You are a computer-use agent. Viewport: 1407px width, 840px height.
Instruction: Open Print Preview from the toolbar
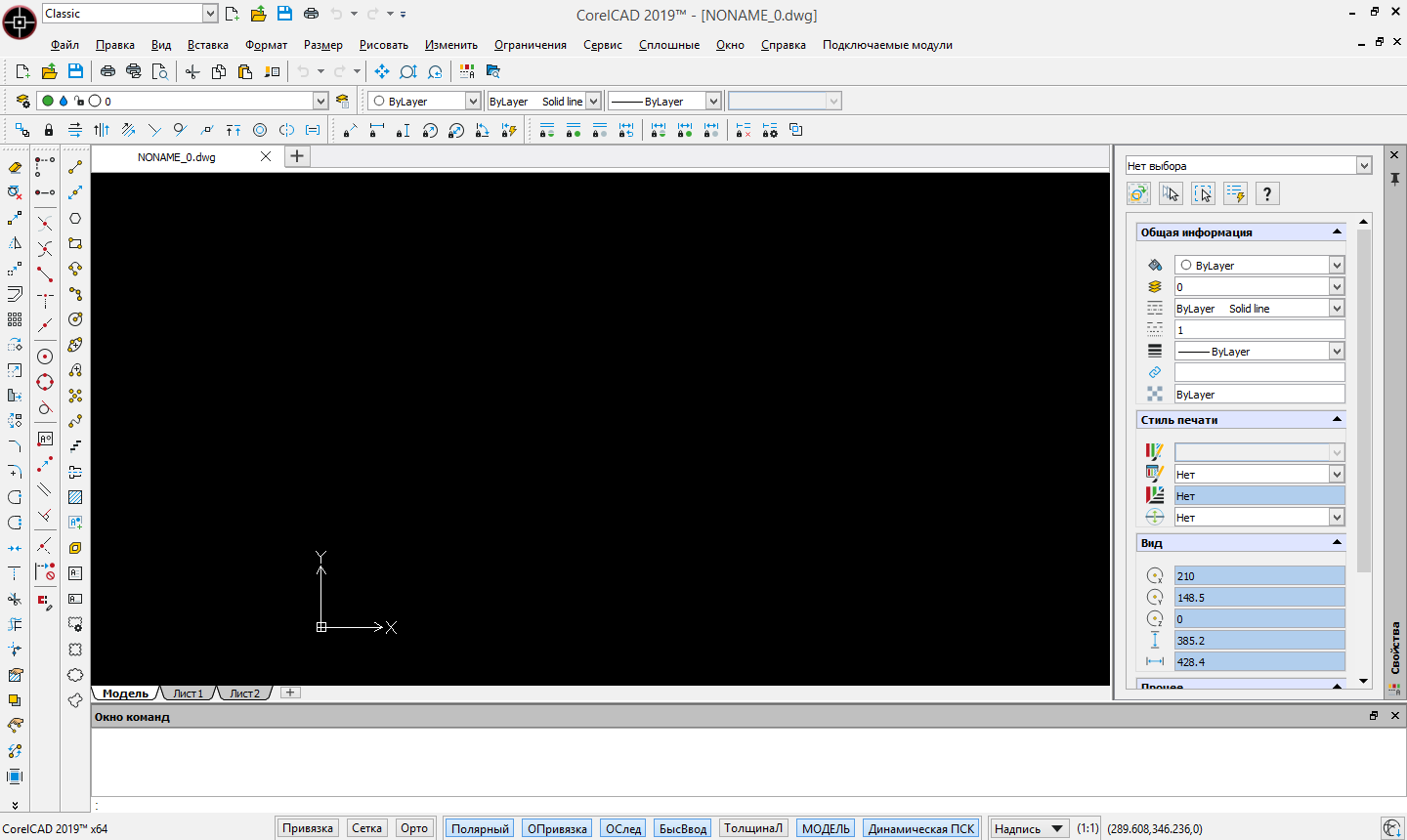[160, 71]
